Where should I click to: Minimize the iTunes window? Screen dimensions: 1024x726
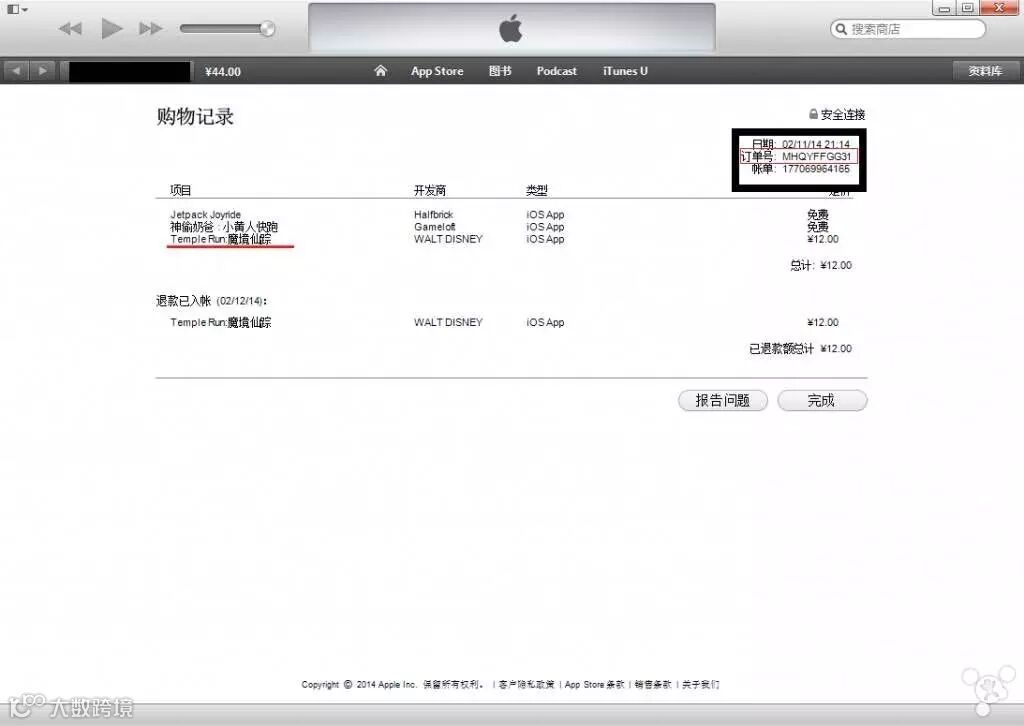pos(944,8)
